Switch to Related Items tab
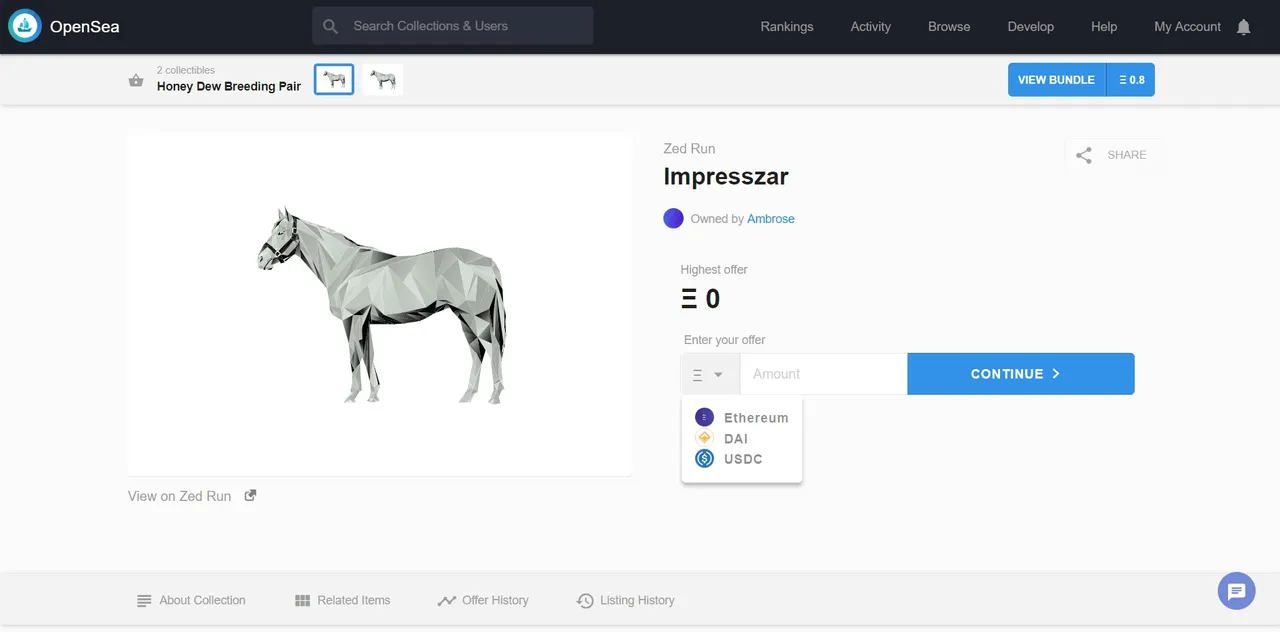The width and height of the screenshot is (1280, 632). coord(343,601)
